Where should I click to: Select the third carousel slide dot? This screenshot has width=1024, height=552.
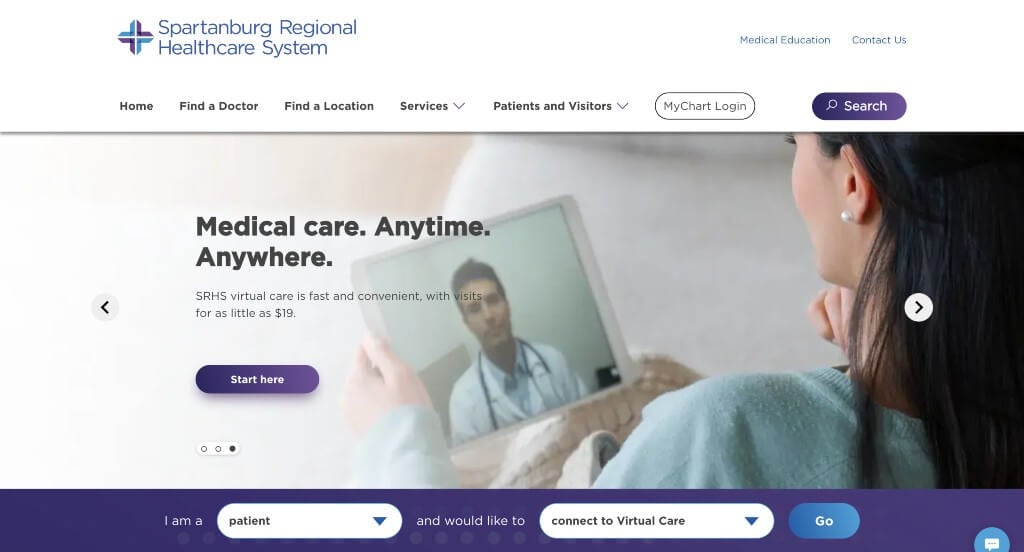(x=232, y=449)
